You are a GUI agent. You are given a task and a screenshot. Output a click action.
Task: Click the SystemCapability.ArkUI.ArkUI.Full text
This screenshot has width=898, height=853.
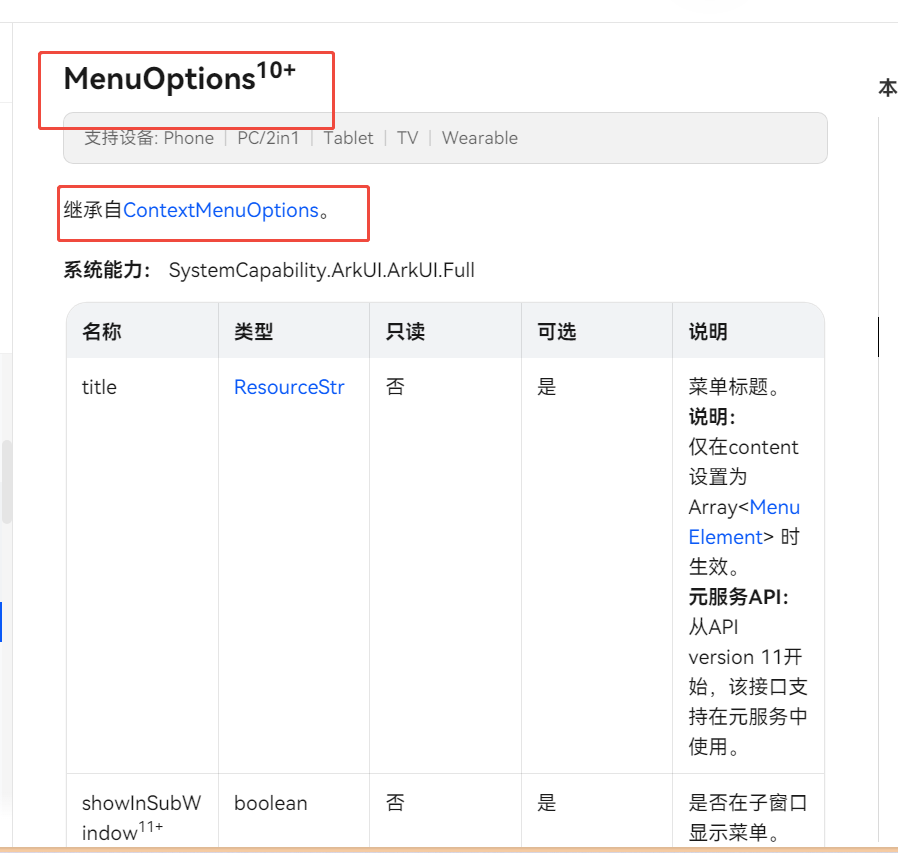[321, 270]
